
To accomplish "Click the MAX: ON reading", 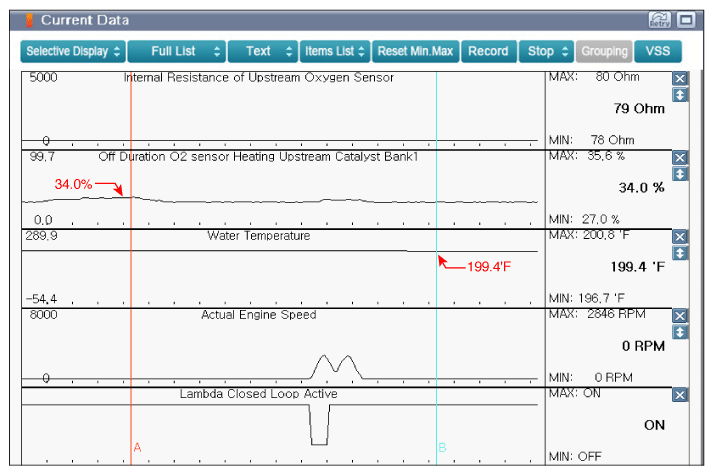I will [x=575, y=393].
